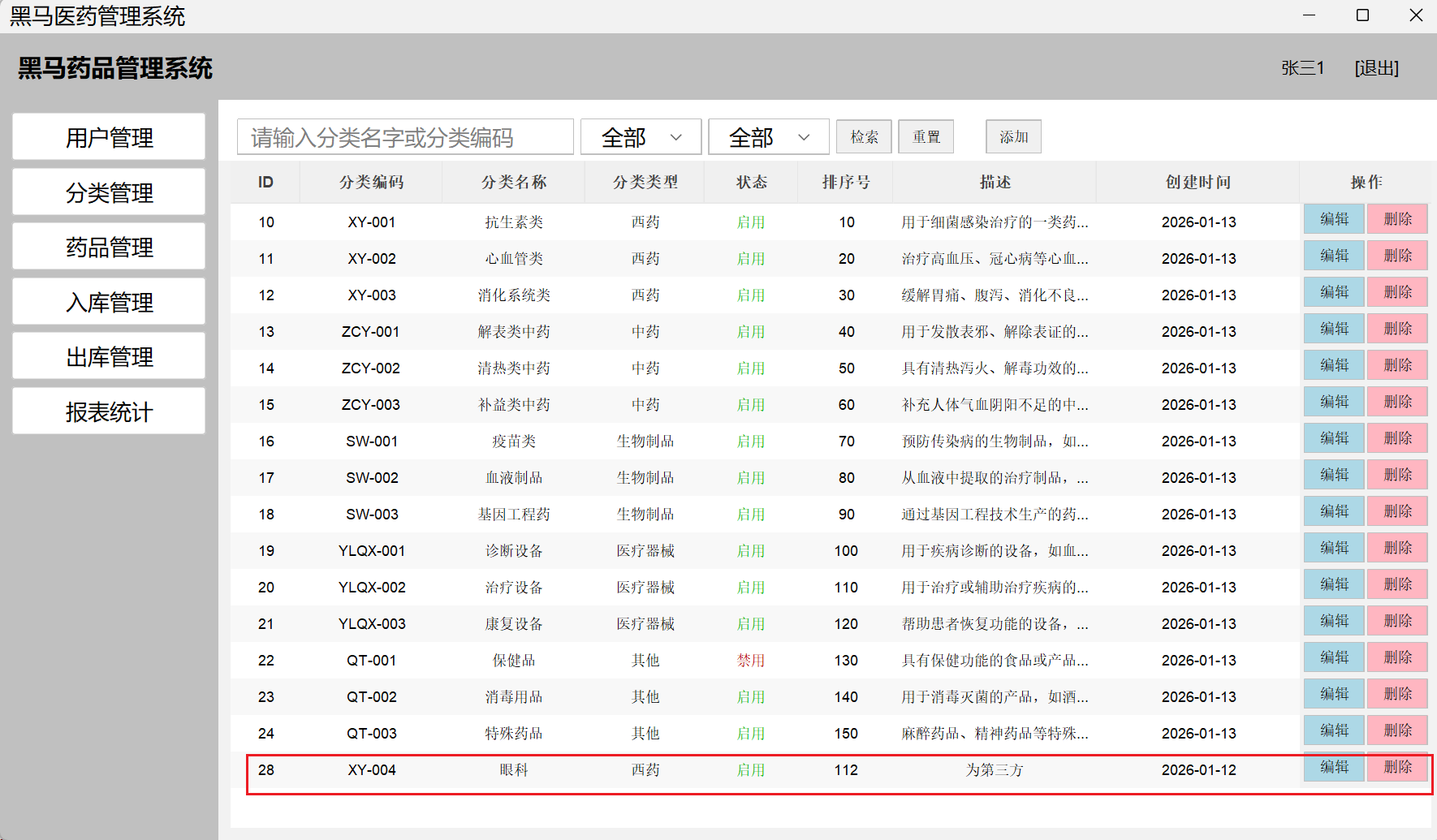This screenshot has height=840, width=1437.
Task: Delete the XY-004 眼科 row
Action: (x=1397, y=767)
